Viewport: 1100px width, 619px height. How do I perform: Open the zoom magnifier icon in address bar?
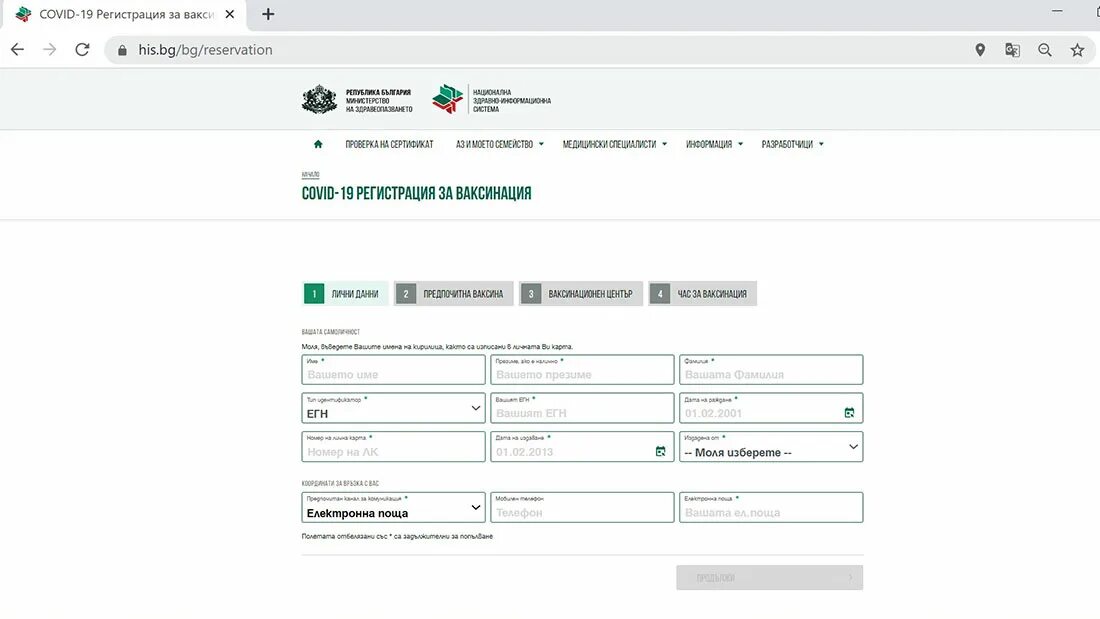[1045, 50]
